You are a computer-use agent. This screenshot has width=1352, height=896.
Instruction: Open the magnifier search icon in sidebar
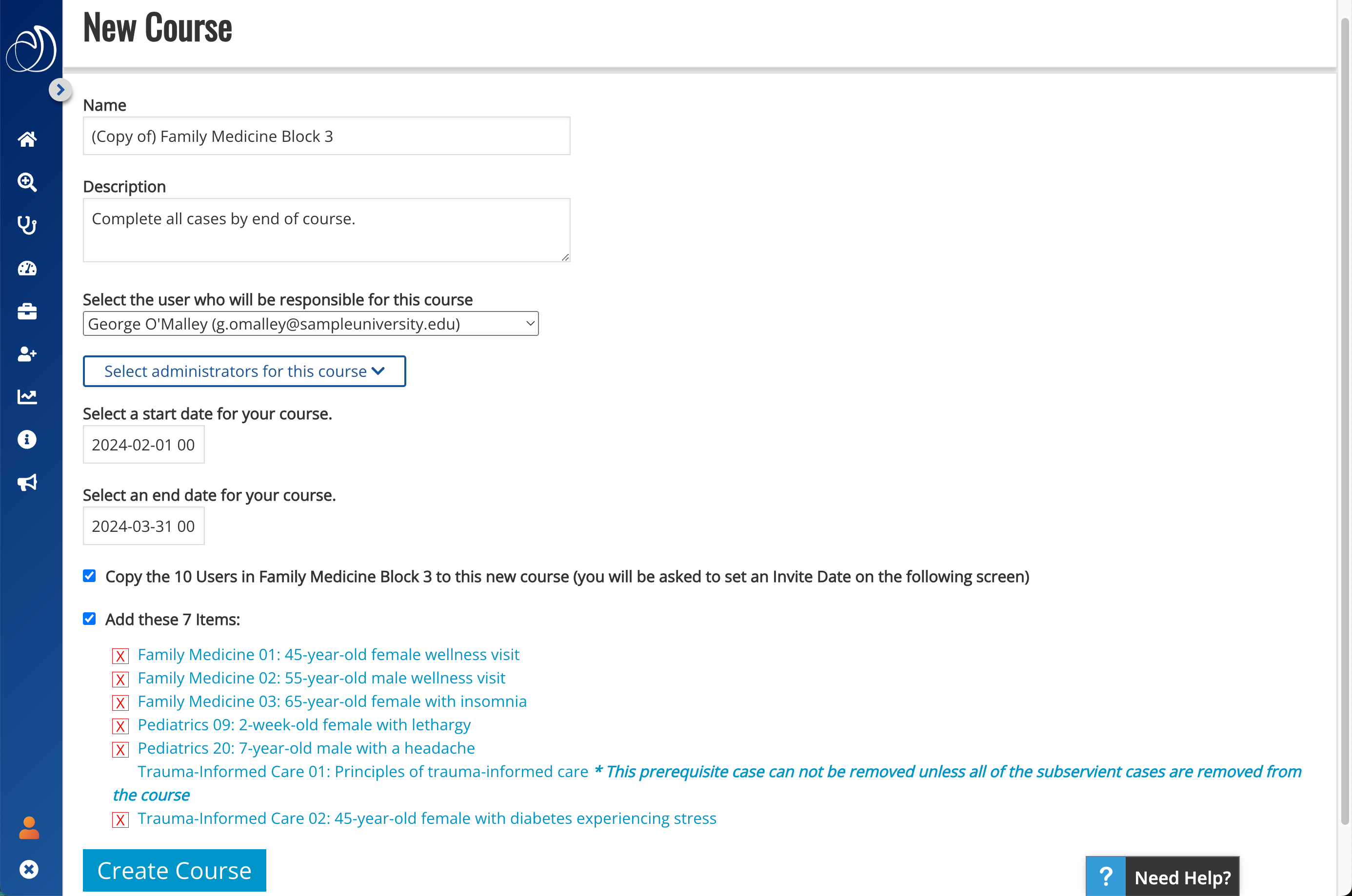(x=27, y=182)
